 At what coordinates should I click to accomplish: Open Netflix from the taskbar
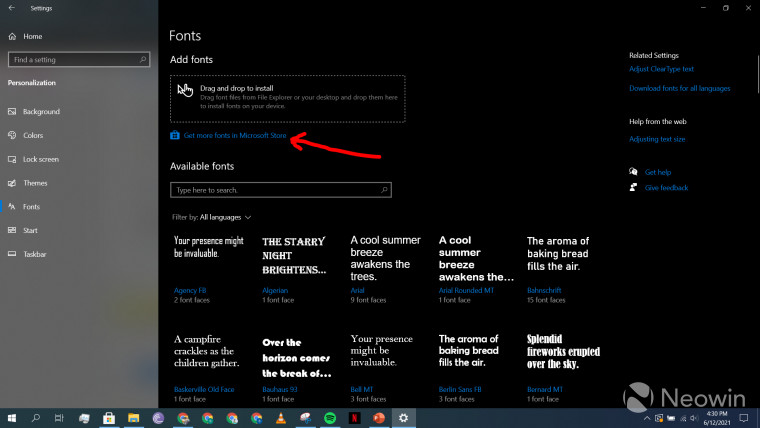pyautogui.click(x=354, y=418)
